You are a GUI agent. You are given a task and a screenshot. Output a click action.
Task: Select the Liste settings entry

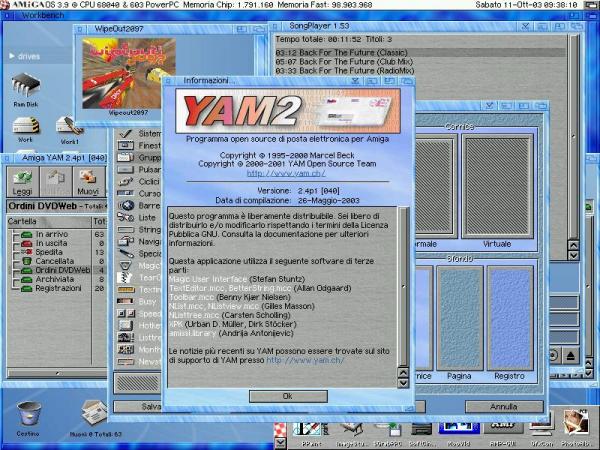(x=140, y=217)
